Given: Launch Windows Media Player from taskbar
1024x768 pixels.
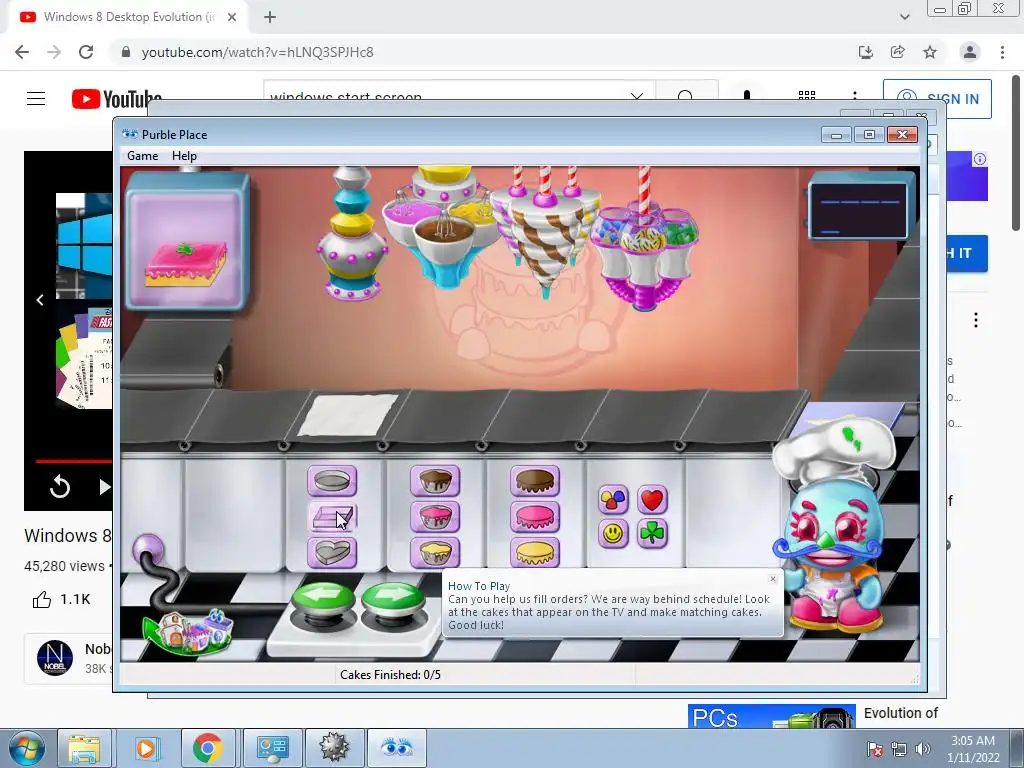Looking at the screenshot, I should (146, 748).
